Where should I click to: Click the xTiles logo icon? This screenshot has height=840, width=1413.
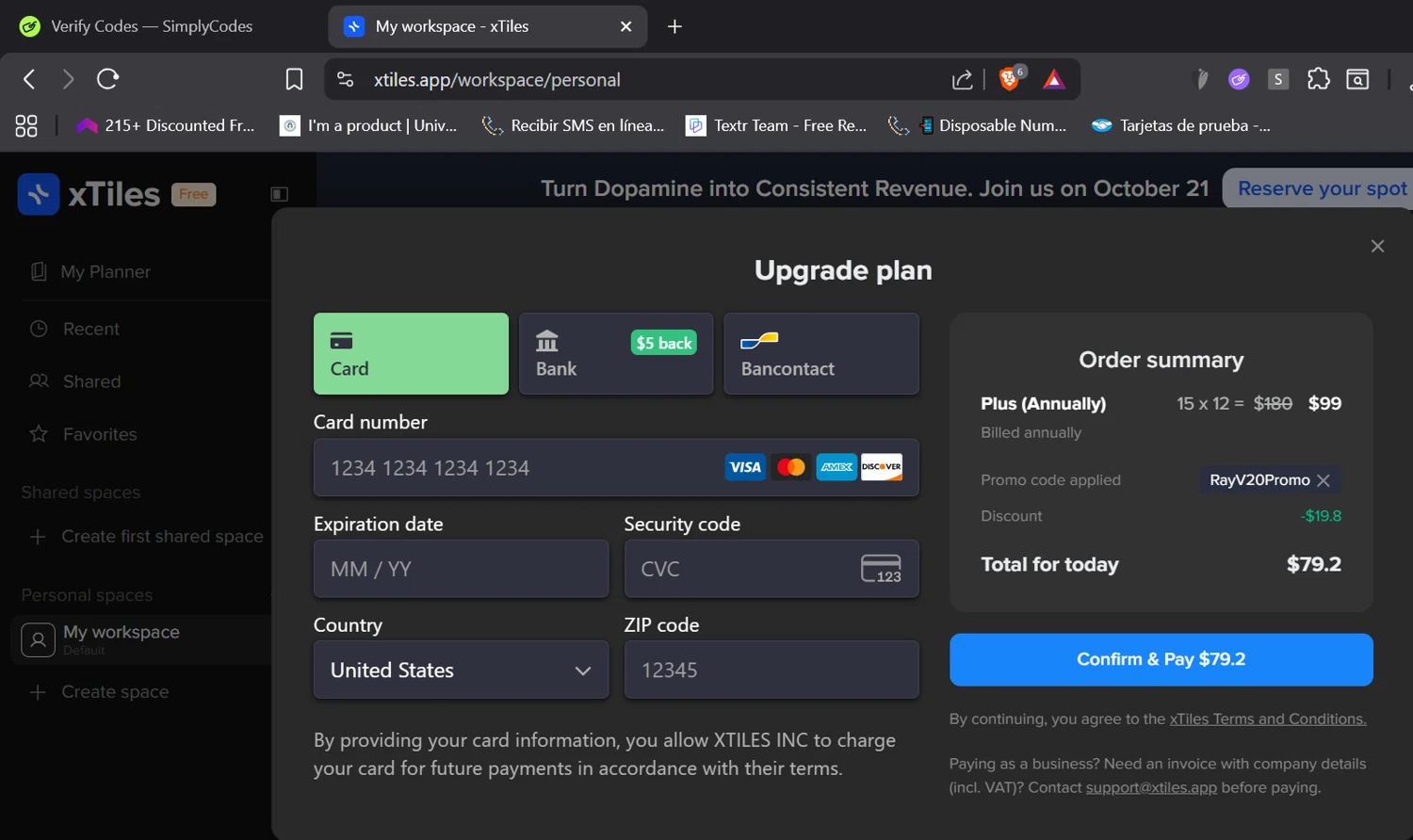(39, 194)
